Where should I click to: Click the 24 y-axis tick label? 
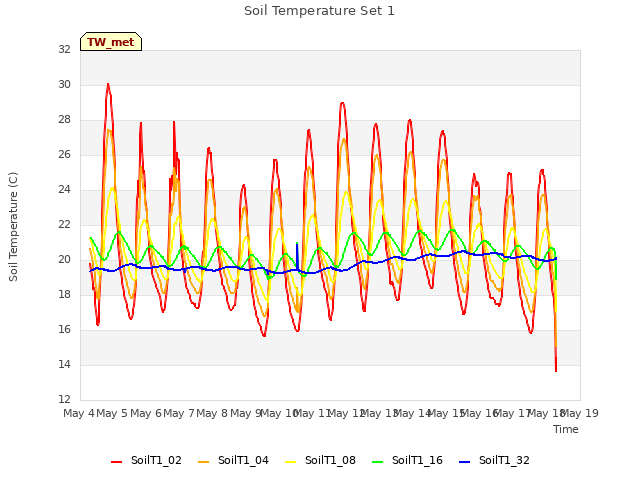pos(64,189)
